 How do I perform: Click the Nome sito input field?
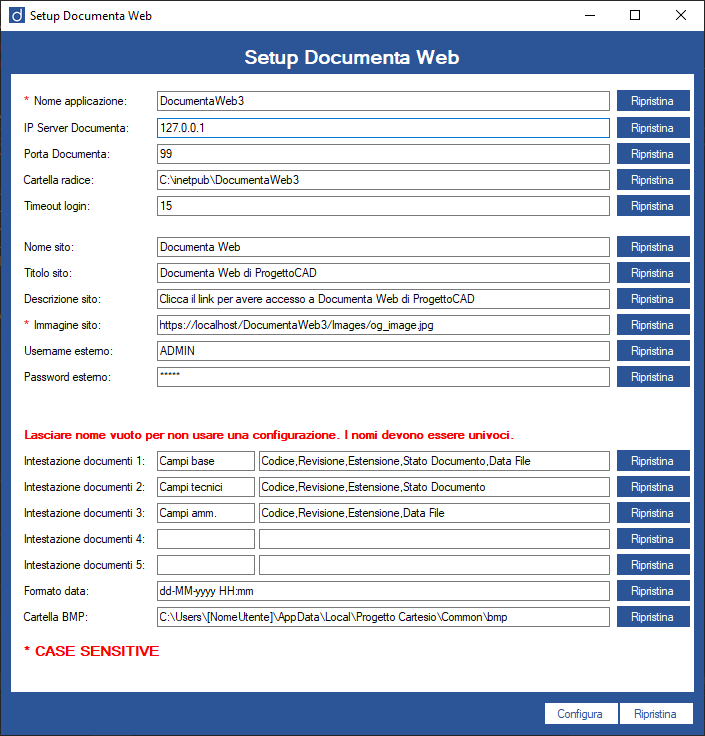click(383, 247)
